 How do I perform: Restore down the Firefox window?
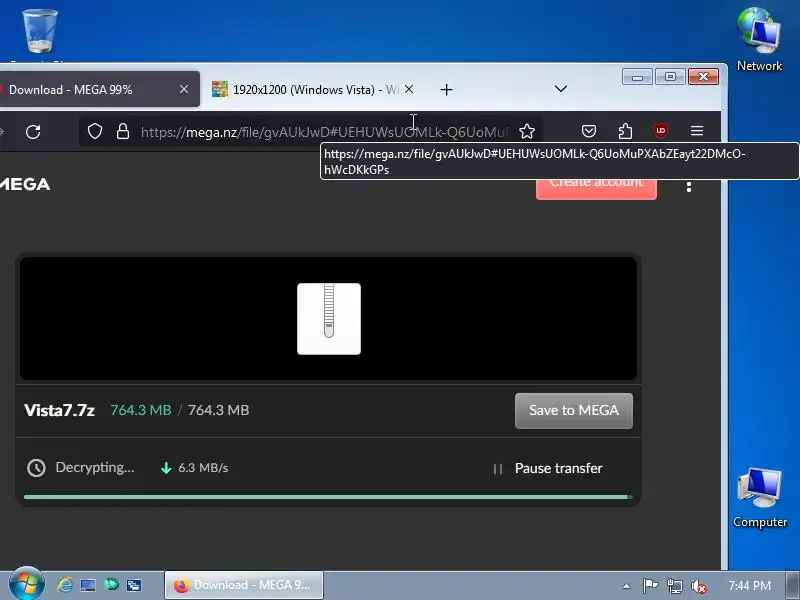point(670,77)
